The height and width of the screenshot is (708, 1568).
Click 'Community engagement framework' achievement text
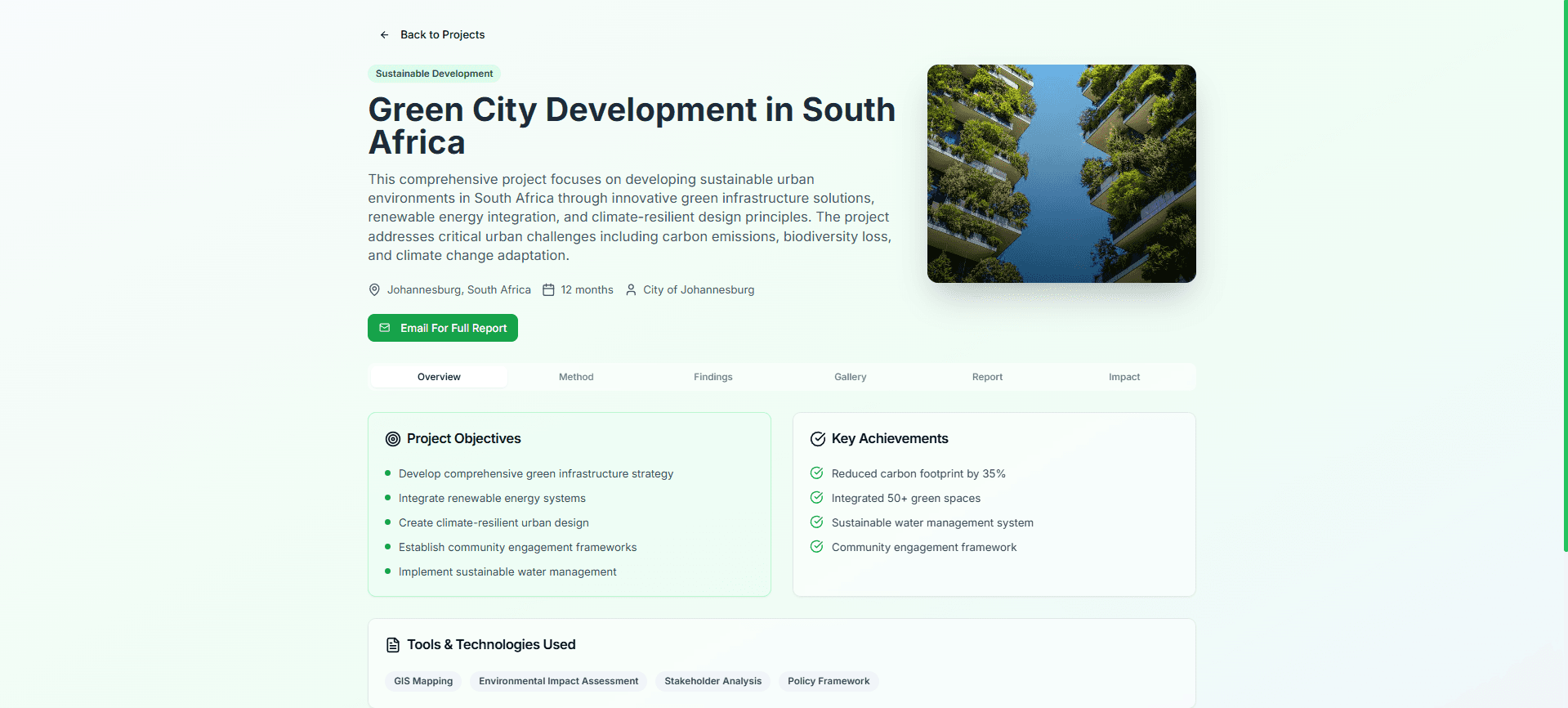pos(924,548)
